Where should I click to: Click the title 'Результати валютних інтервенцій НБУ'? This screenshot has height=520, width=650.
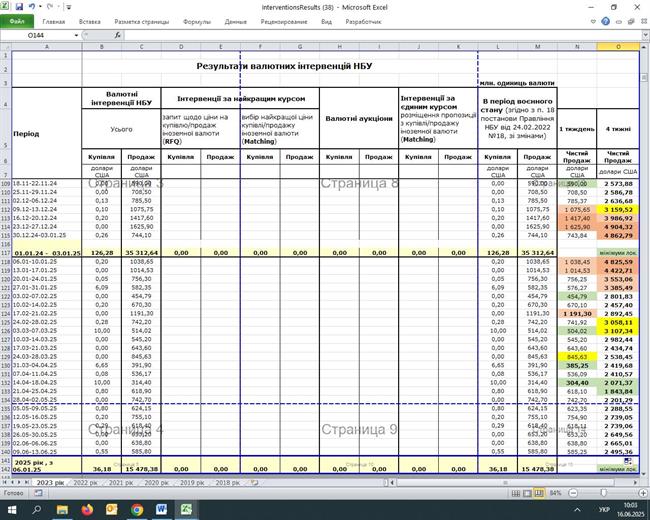tap(284, 66)
